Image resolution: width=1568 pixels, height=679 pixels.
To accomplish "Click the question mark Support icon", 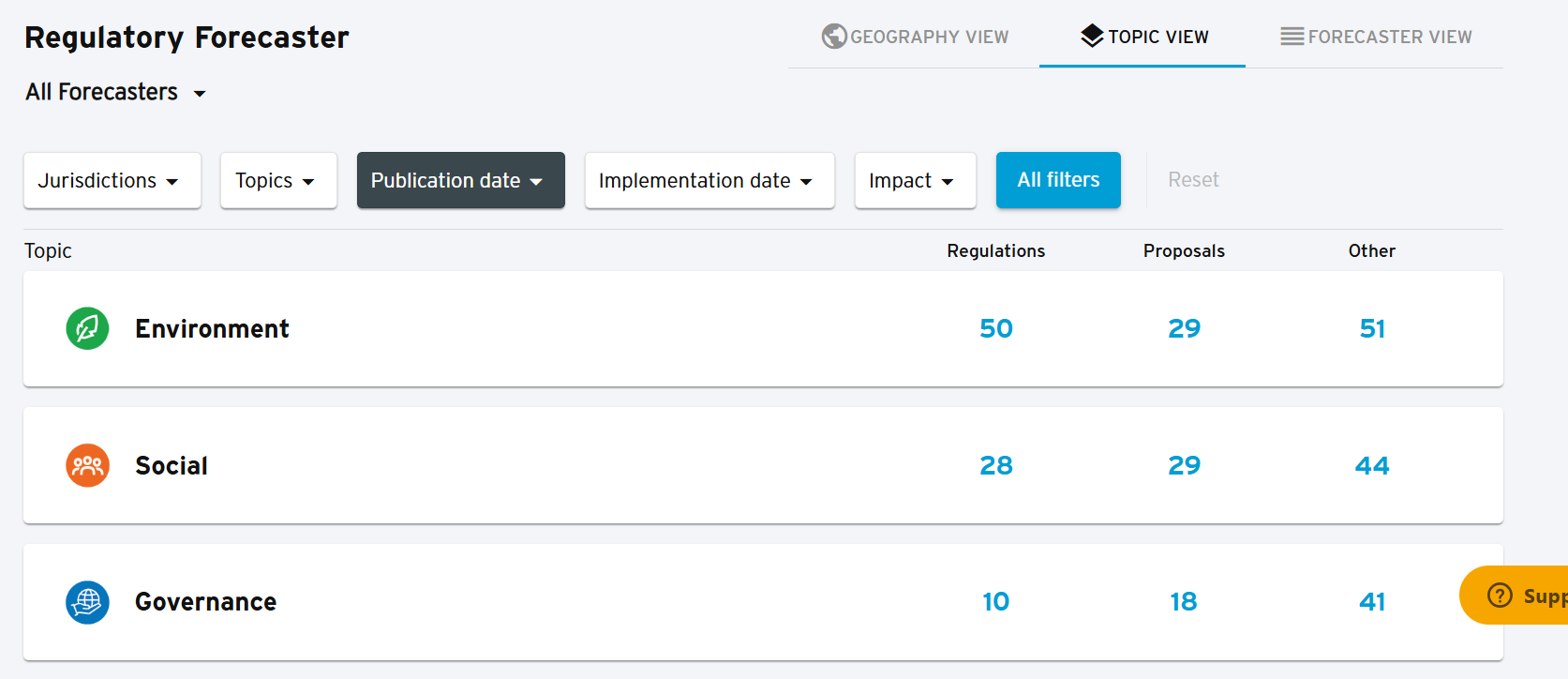I will click(1500, 595).
